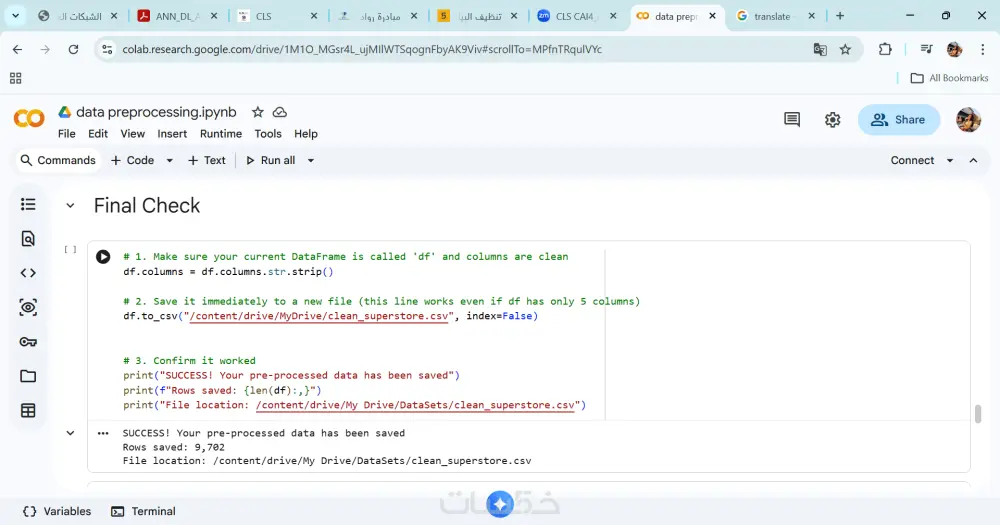Image resolution: width=1000 pixels, height=525 pixels.
Task: Open the Variables panel
Action: tap(57, 512)
